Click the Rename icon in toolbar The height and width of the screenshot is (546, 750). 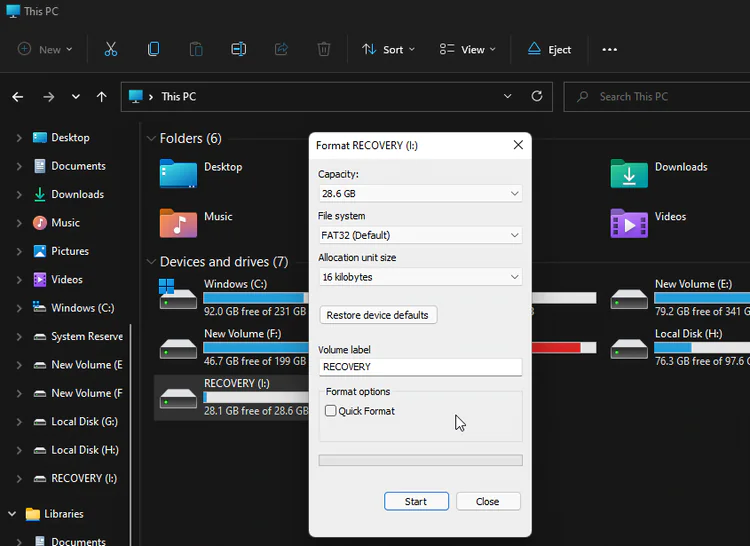coord(238,49)
